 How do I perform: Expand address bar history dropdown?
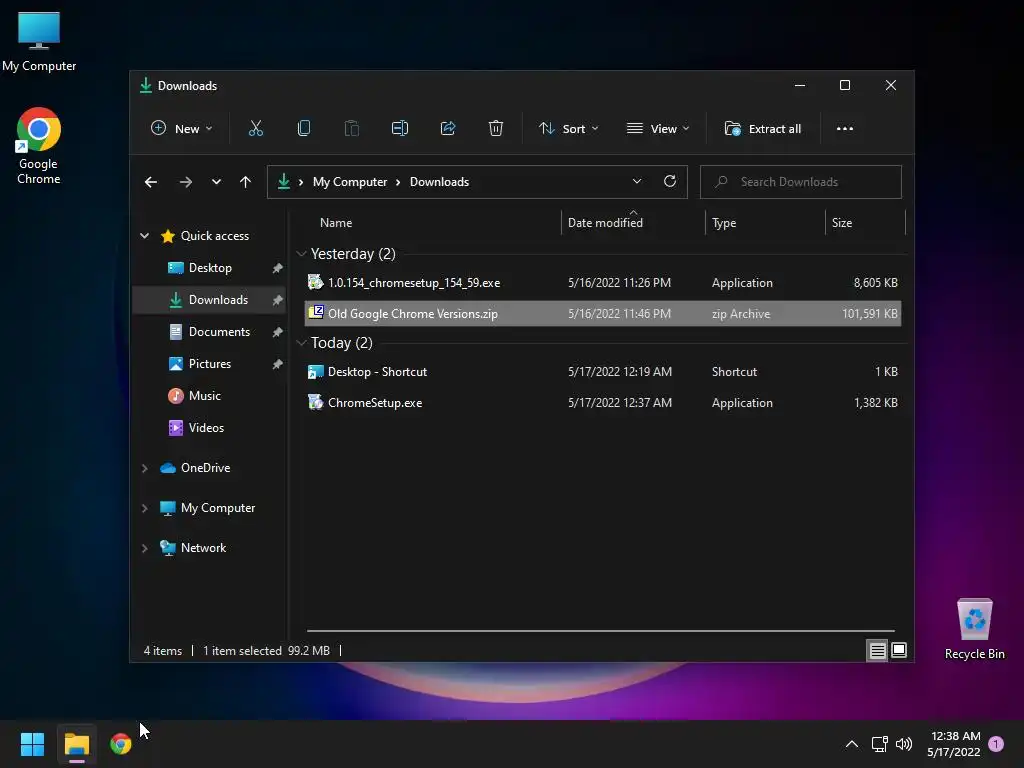637,182
